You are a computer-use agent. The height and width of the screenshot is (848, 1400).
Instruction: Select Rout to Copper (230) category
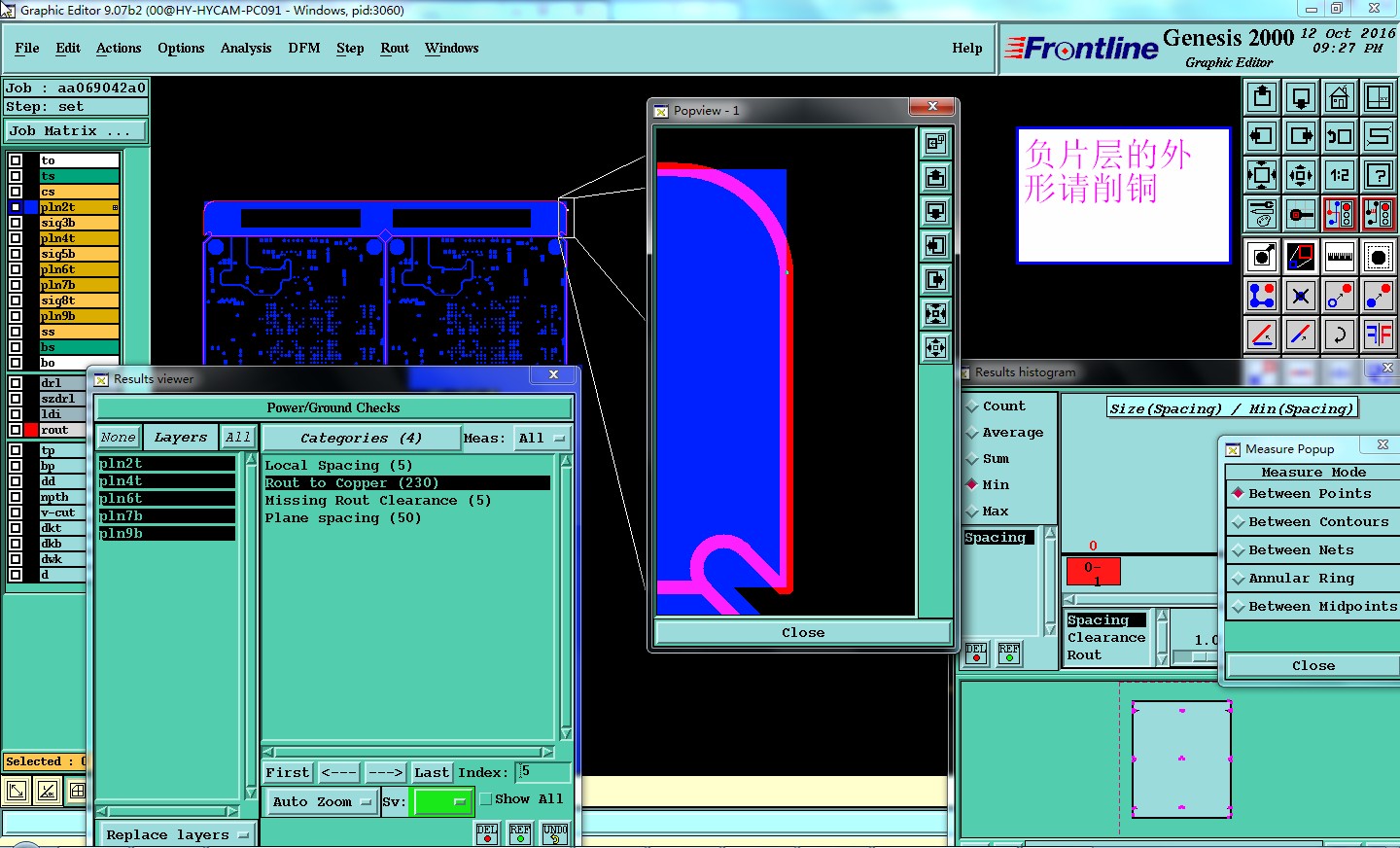[x=406, y=483]
